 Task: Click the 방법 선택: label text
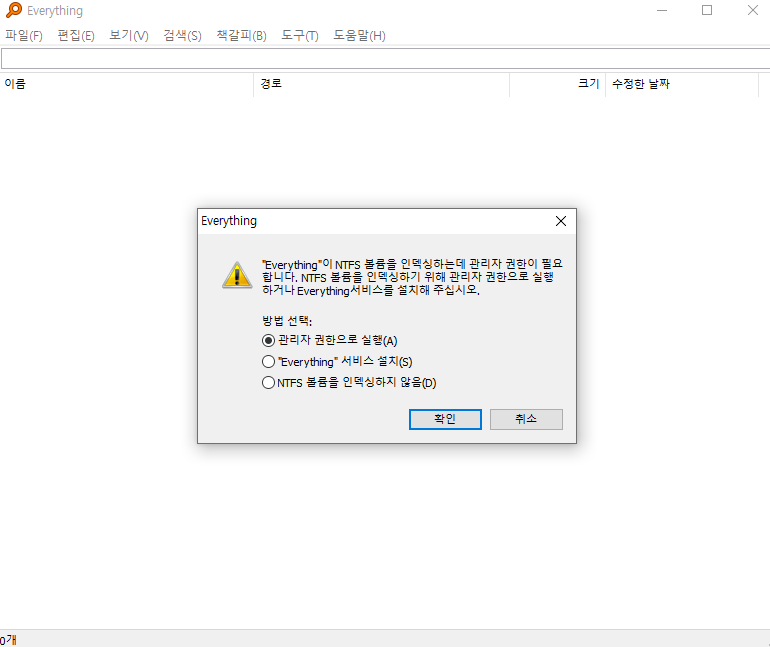click(x=287, y=321)
